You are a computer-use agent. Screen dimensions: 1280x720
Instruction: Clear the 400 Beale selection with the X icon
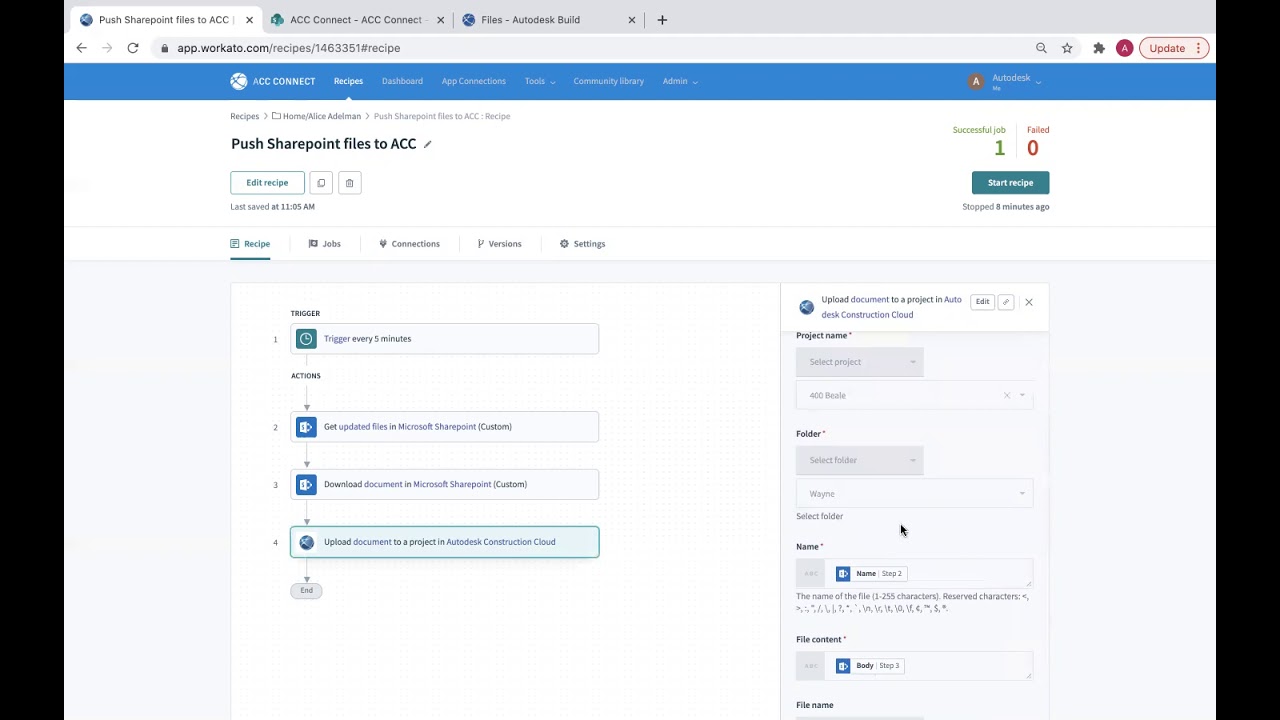click(x=1007, y=395)
